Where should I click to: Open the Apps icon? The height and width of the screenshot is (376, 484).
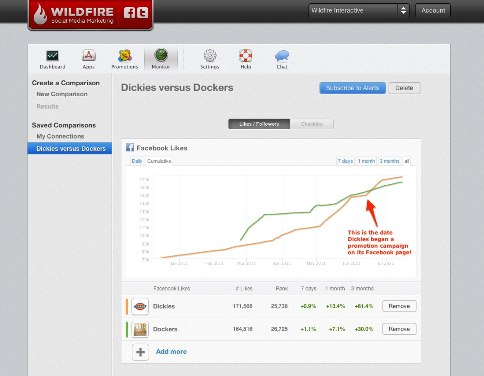pos(89,56)
